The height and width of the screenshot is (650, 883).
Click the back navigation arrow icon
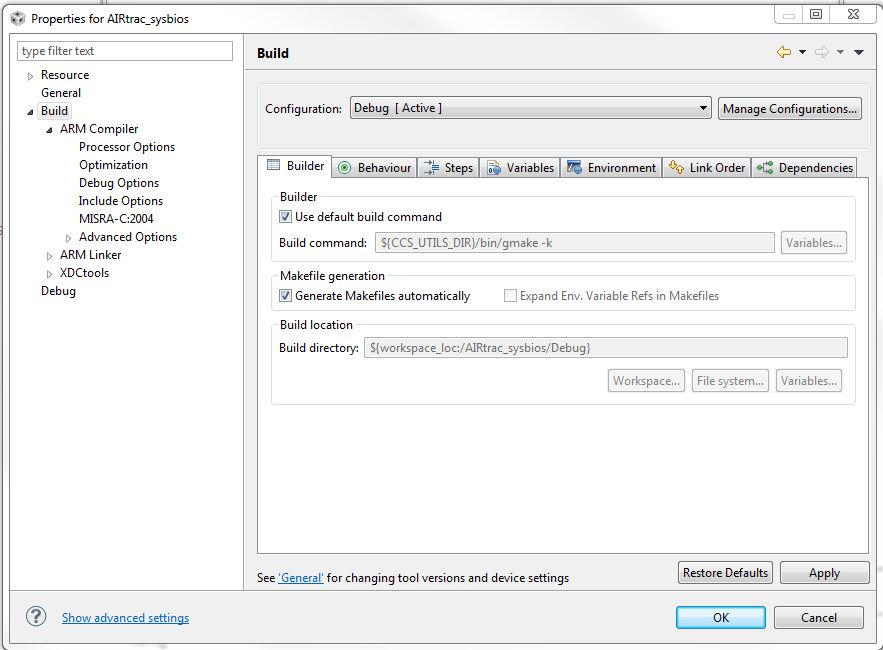click(x=783, y=52)
